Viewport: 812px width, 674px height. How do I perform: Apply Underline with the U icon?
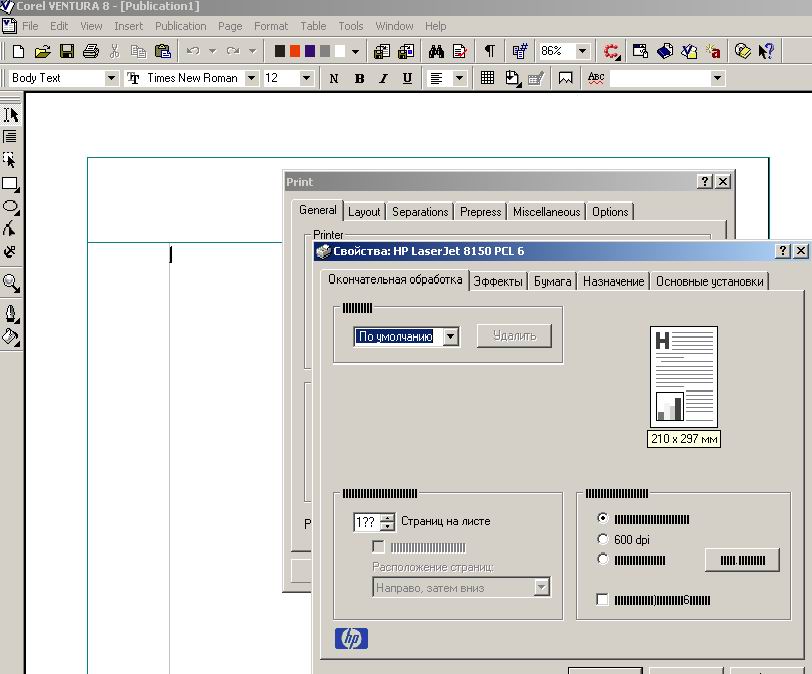click(408, 79)
